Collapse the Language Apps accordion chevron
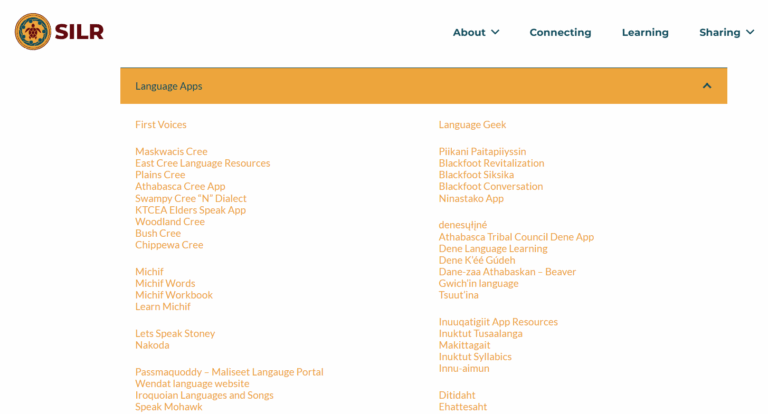This screenshot has width=768, height=414. pyautogui.click(x=707, y=86)
